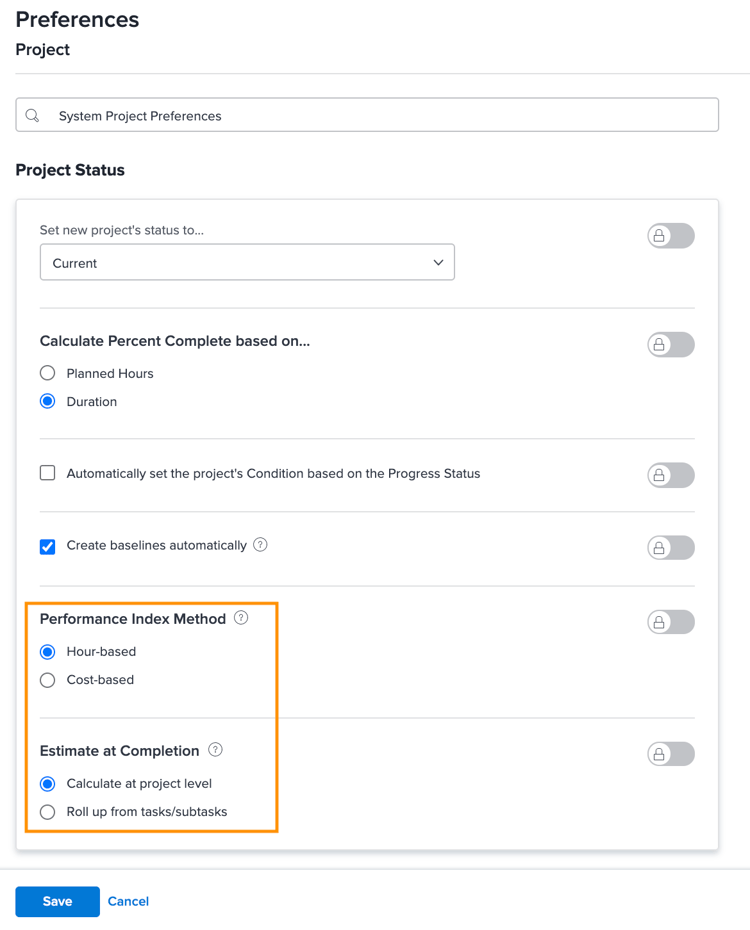
Task: Click the help icon next to Create baselines automatically
Action: tap(260, 545)
